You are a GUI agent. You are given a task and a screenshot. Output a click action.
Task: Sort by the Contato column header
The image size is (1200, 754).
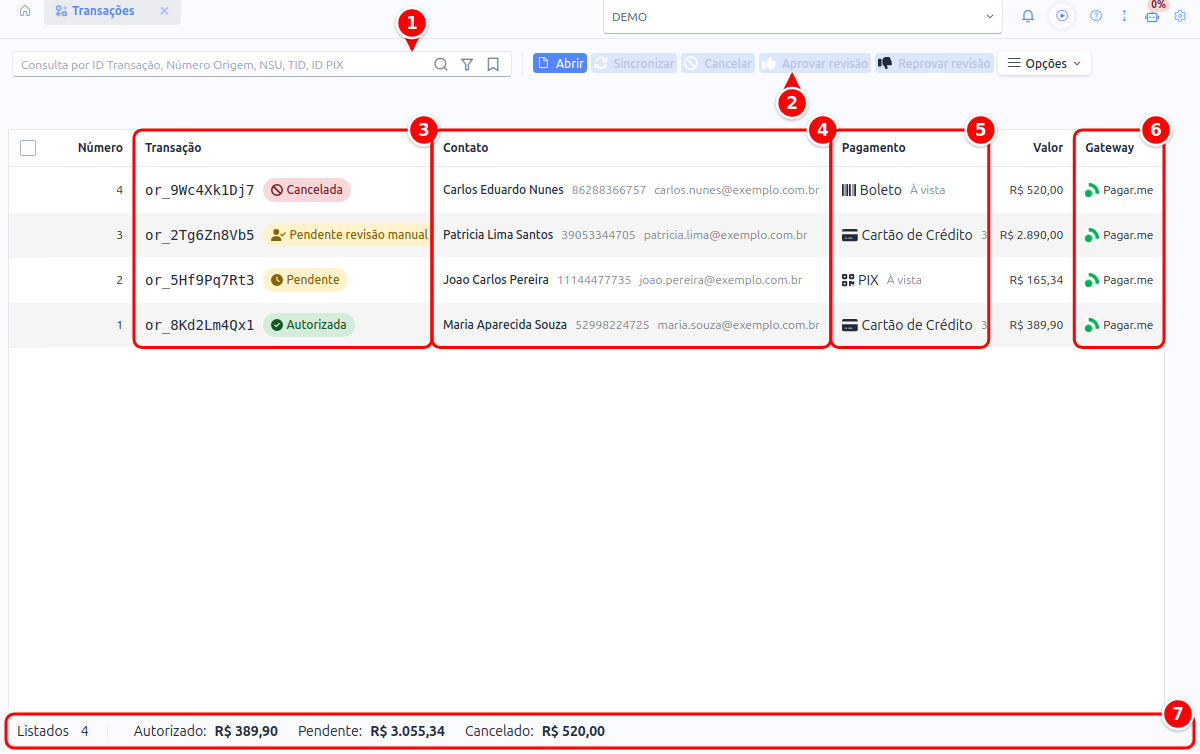[466, 147]
